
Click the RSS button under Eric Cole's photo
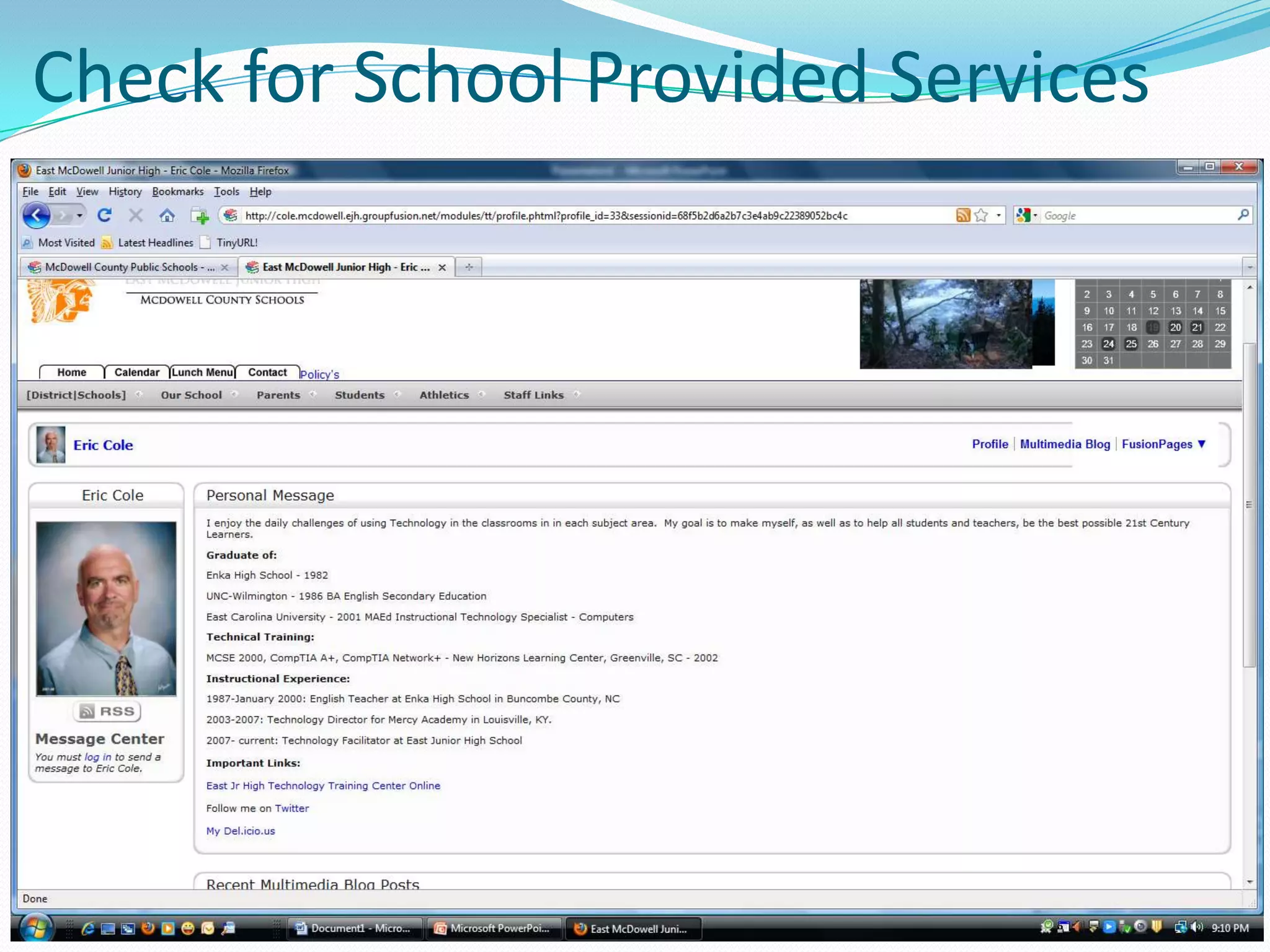[x=107, y=712]
